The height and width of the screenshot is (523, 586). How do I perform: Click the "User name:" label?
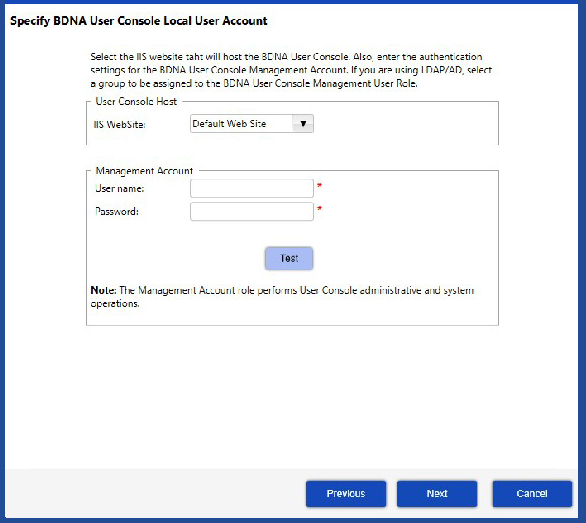[x=120, y=188]
